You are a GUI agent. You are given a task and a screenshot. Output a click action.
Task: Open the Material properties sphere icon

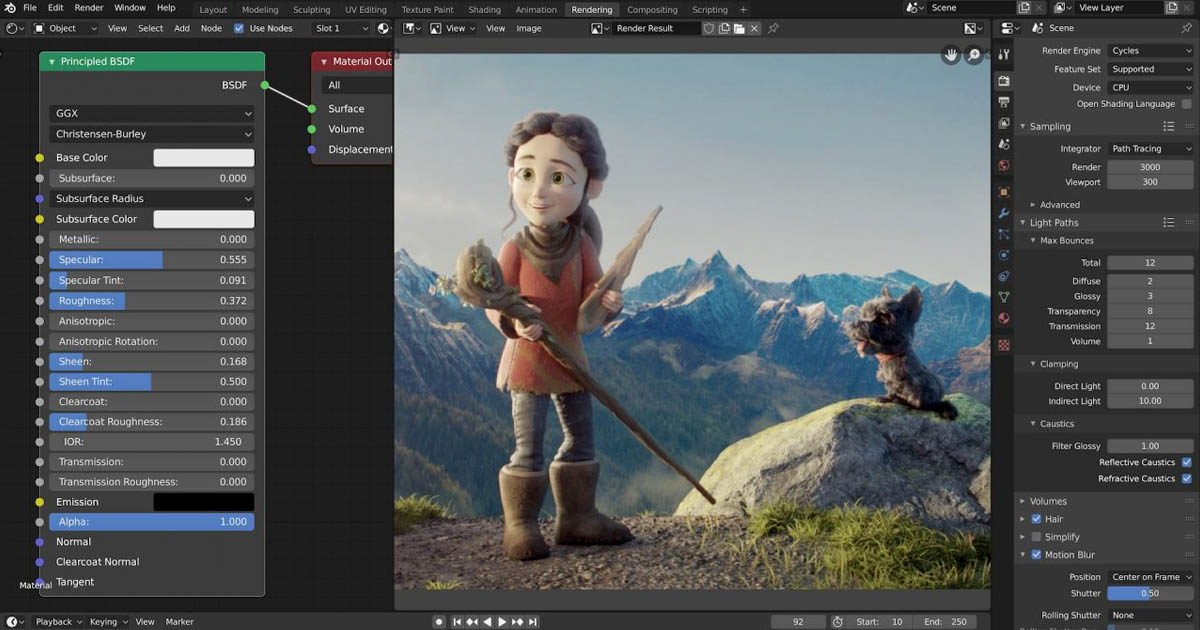(1004, 318)
